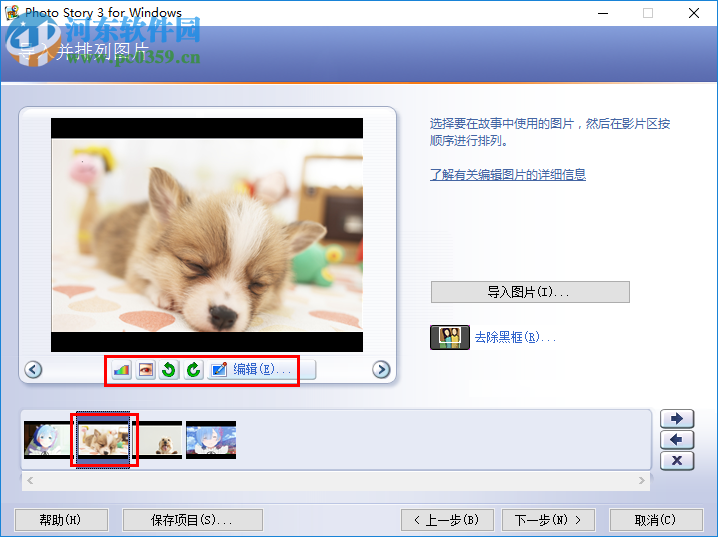This screenshot has height=537, width=718.
Task: Proceed with the 下一步(N) button
Action: (x=549, y=520)
